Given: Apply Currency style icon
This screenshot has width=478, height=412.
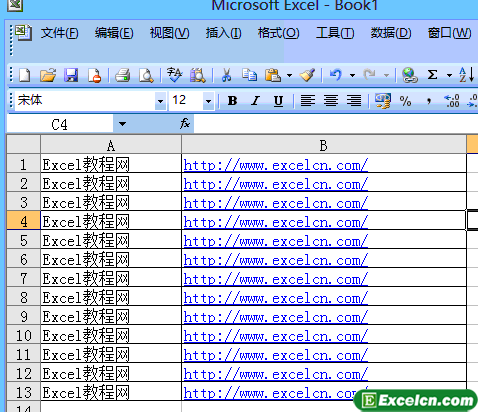Looking at the screenshot, I should click(x=383, y=101).
